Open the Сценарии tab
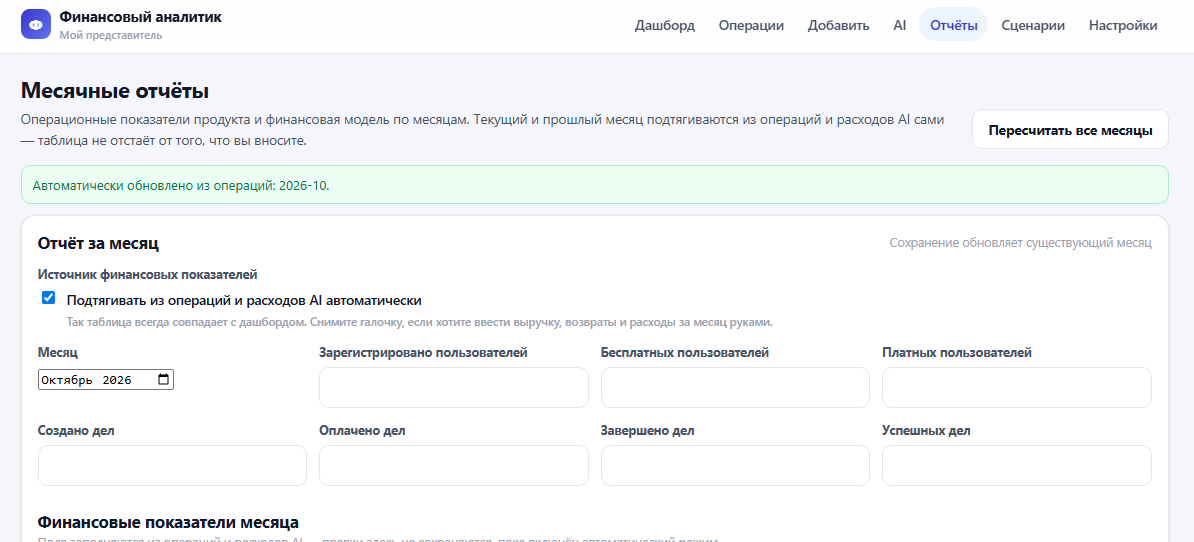 (x=1033, y=25)
